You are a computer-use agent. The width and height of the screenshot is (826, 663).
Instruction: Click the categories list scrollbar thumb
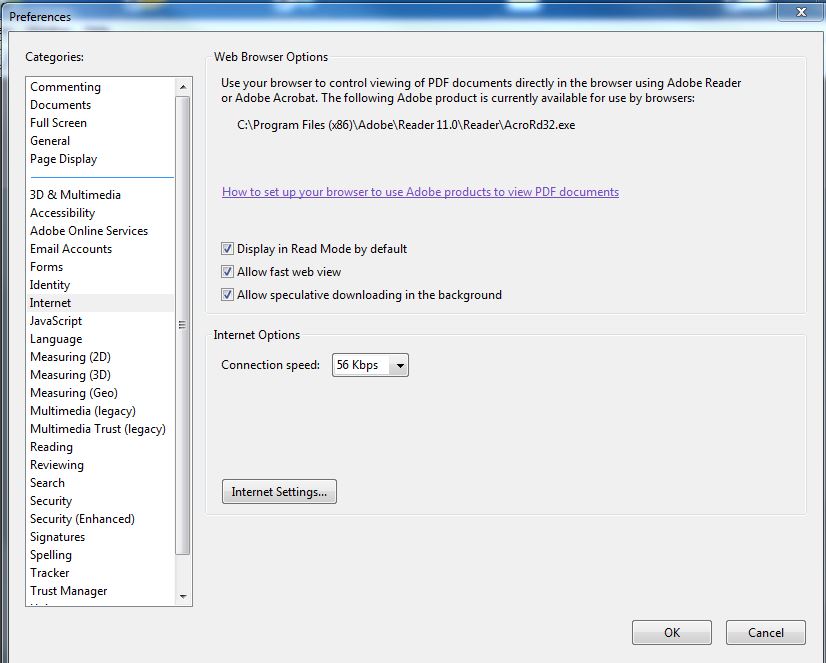183,325
